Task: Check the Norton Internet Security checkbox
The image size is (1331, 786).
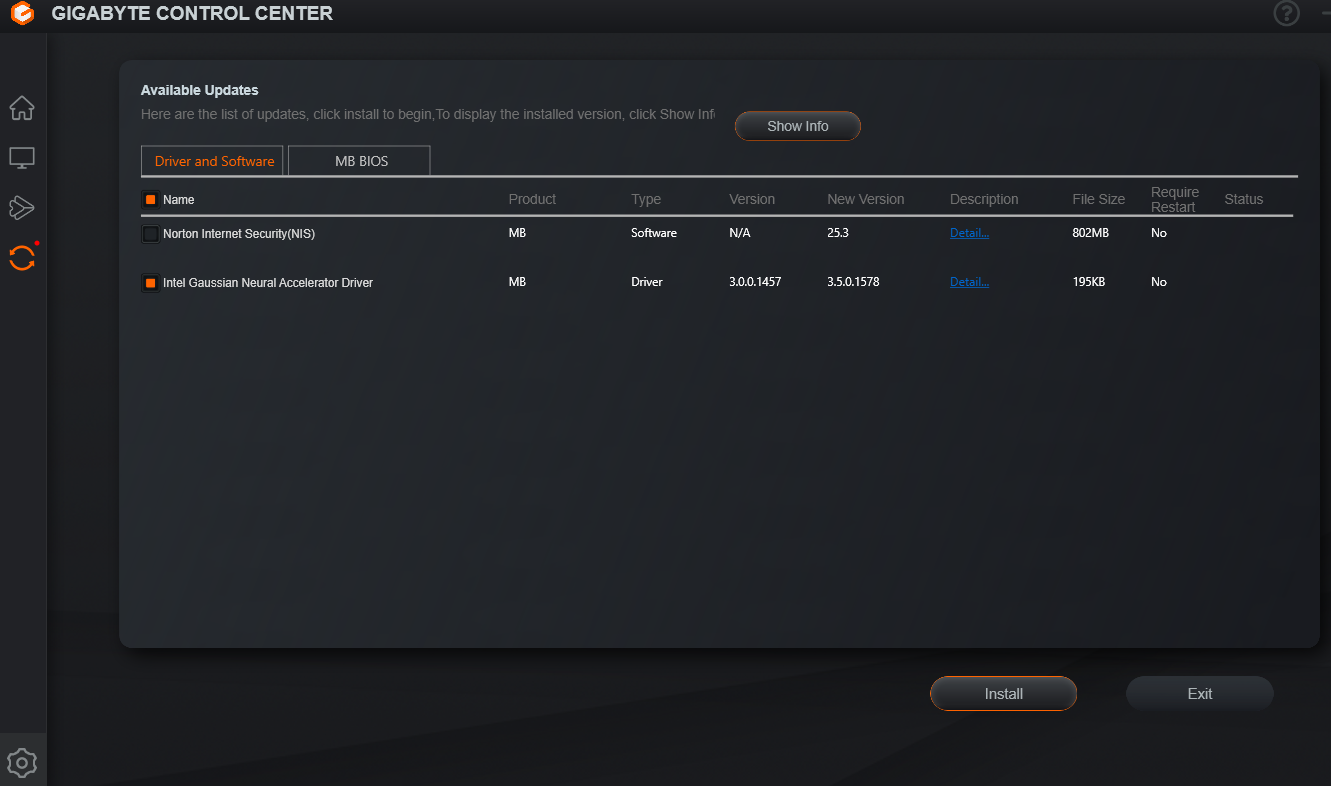Action: (x=150, y=234)
